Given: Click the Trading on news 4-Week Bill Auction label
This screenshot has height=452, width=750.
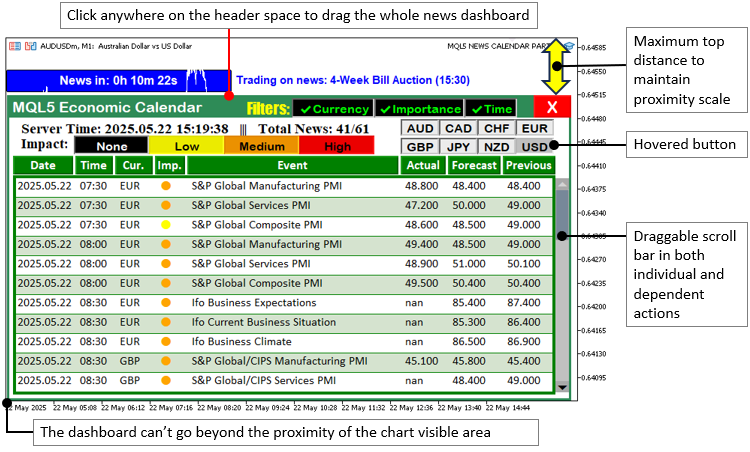Looking at the screenshot, I should tap(353, 80).
